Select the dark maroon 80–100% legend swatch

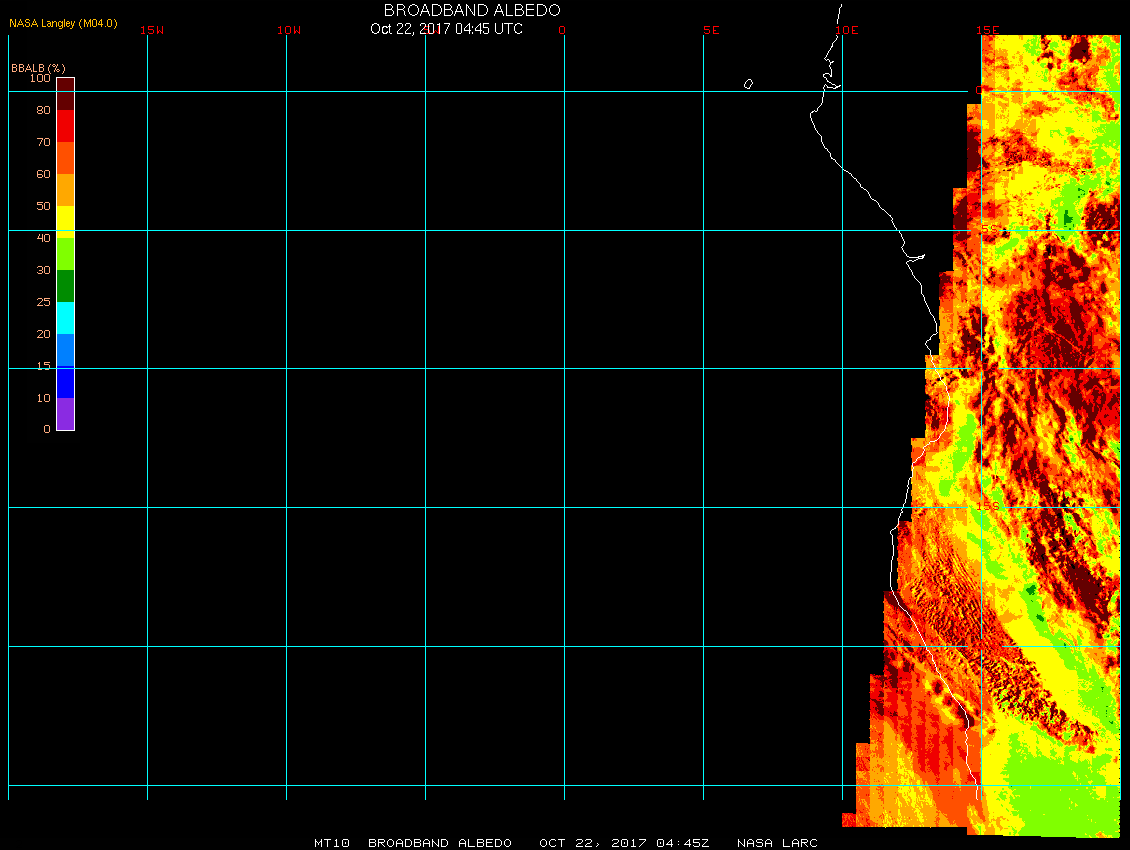65,94
